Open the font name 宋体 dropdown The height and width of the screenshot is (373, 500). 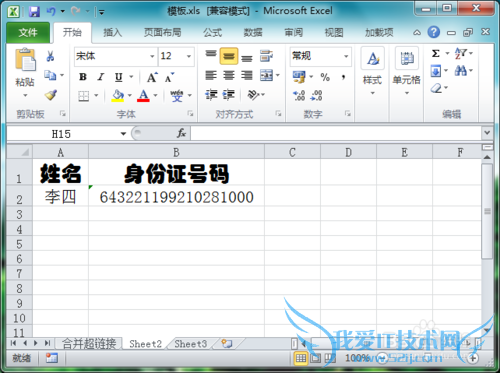pos(152,56)
